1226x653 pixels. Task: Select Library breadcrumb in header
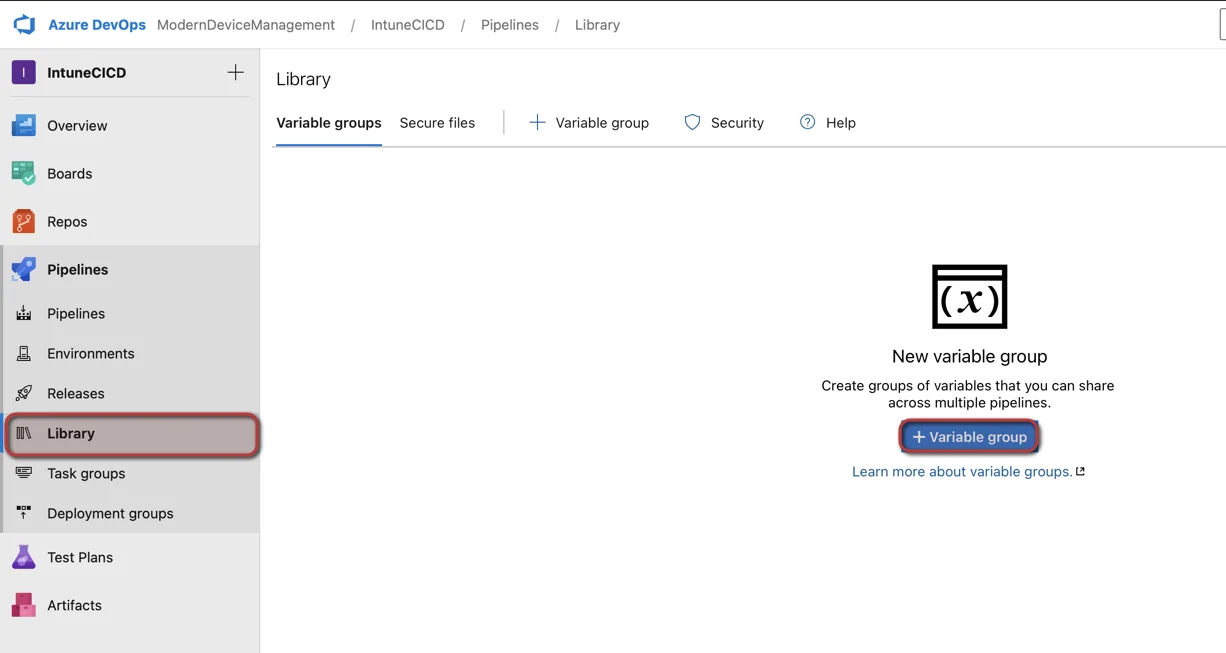click(597, 25)
